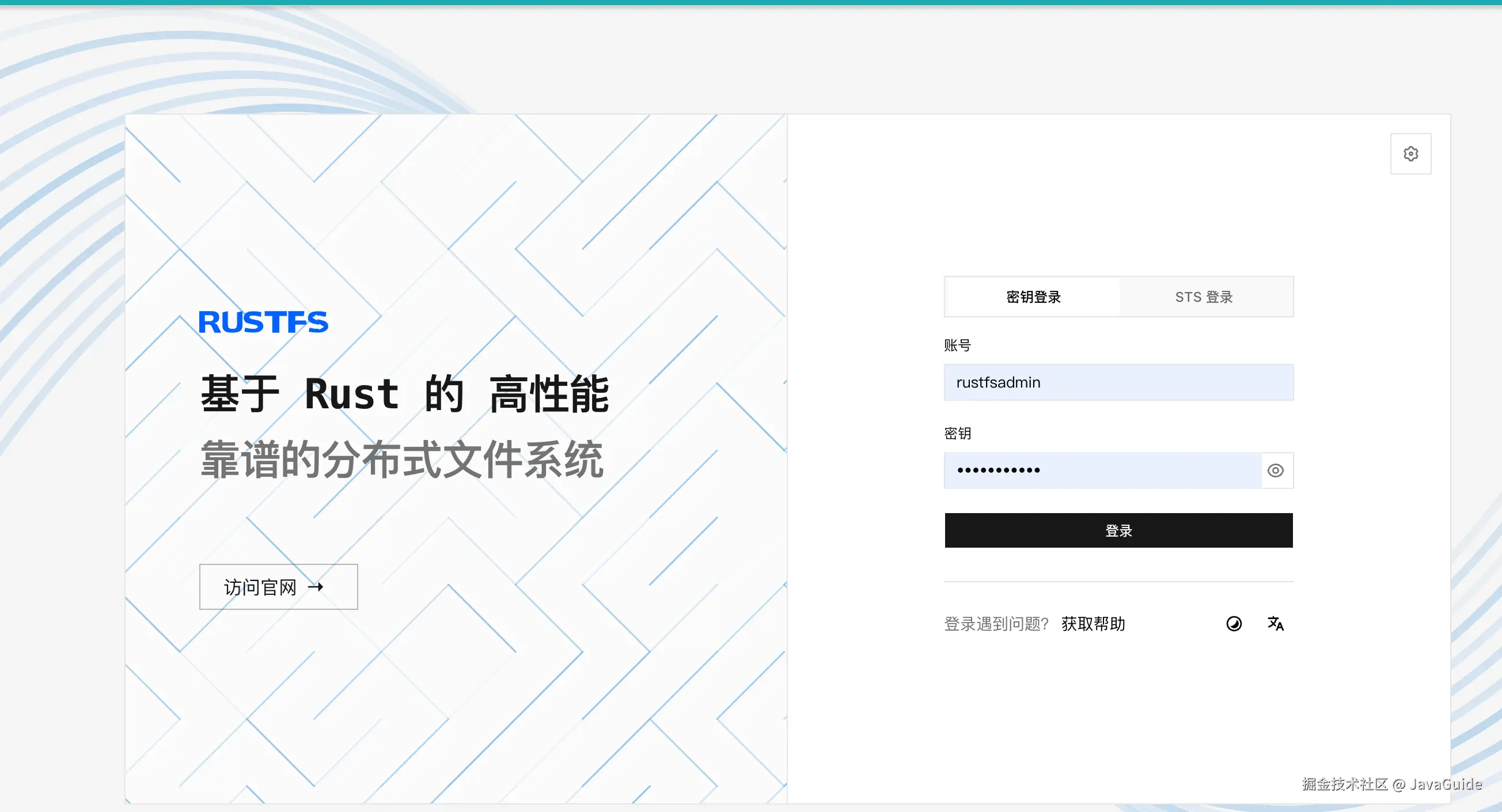
Task: Click the 密钥 field label
Action: pos(957,434)
